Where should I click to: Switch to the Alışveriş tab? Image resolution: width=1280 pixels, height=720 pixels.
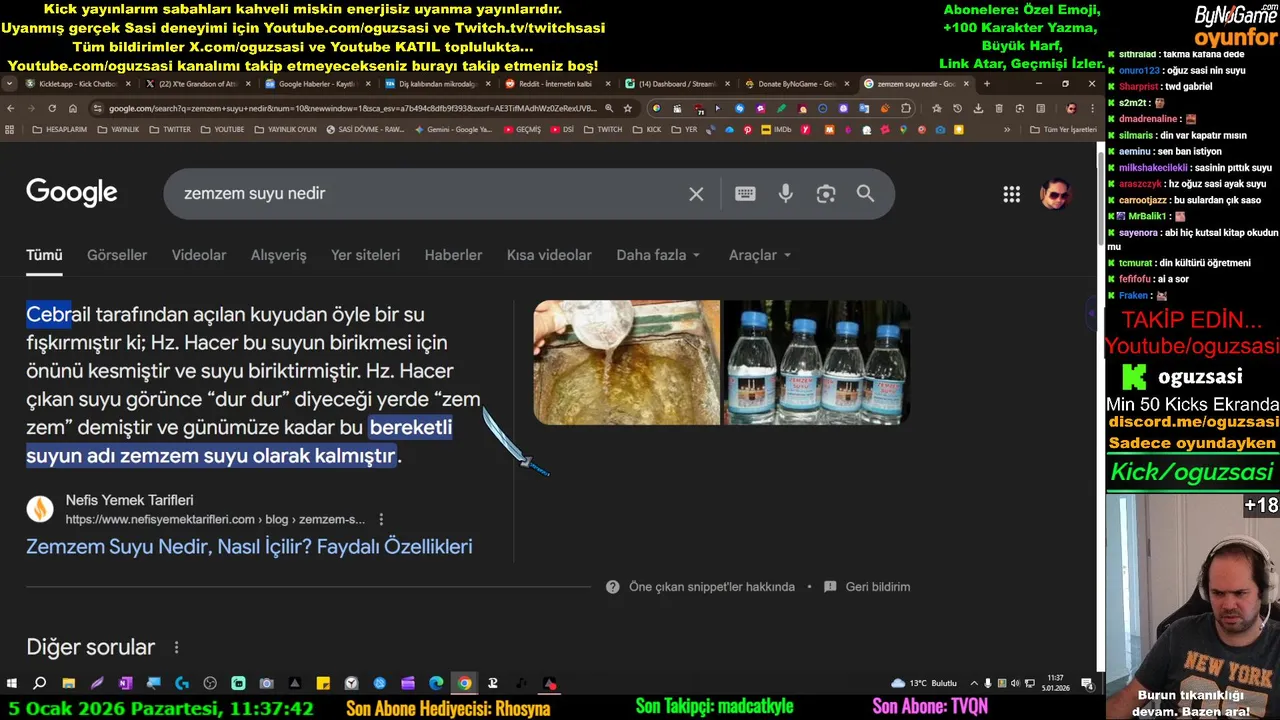tap(279, 255)
